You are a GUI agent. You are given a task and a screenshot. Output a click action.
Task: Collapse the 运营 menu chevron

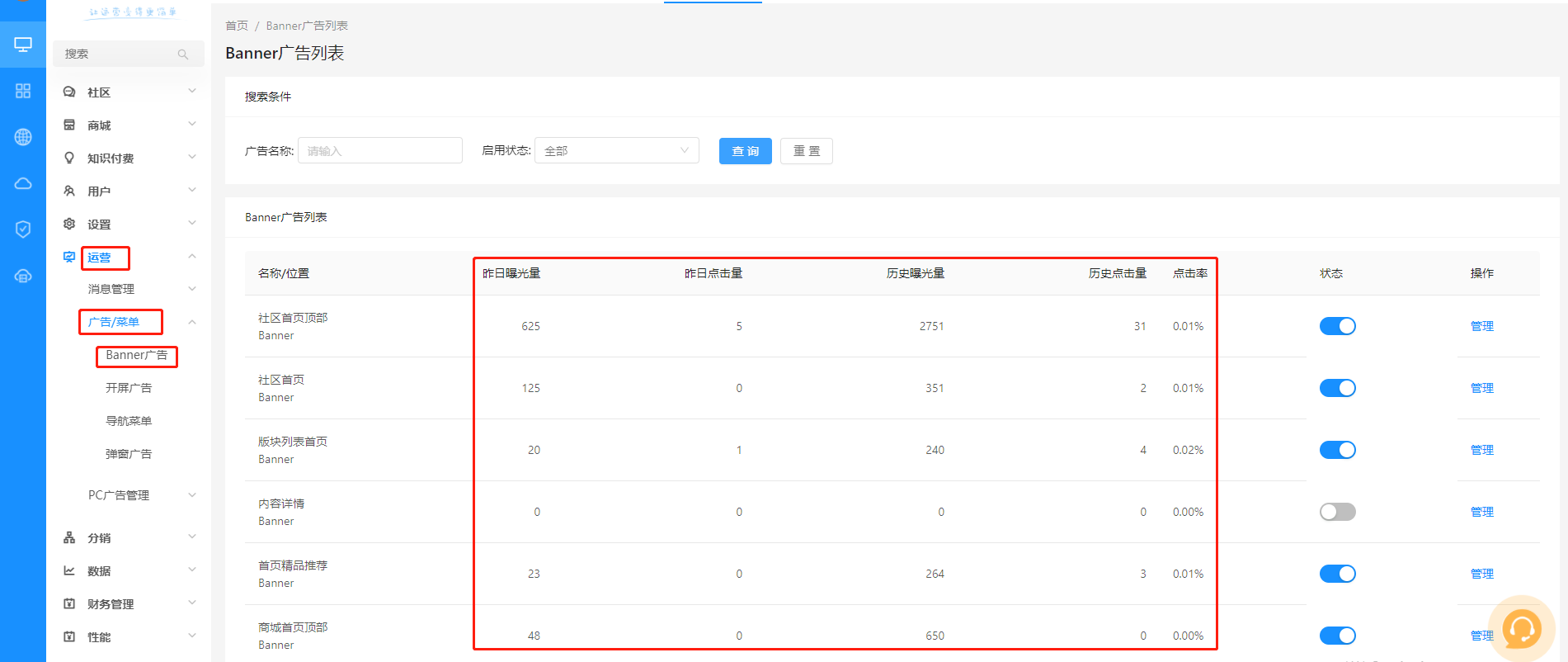pos(192,257)
